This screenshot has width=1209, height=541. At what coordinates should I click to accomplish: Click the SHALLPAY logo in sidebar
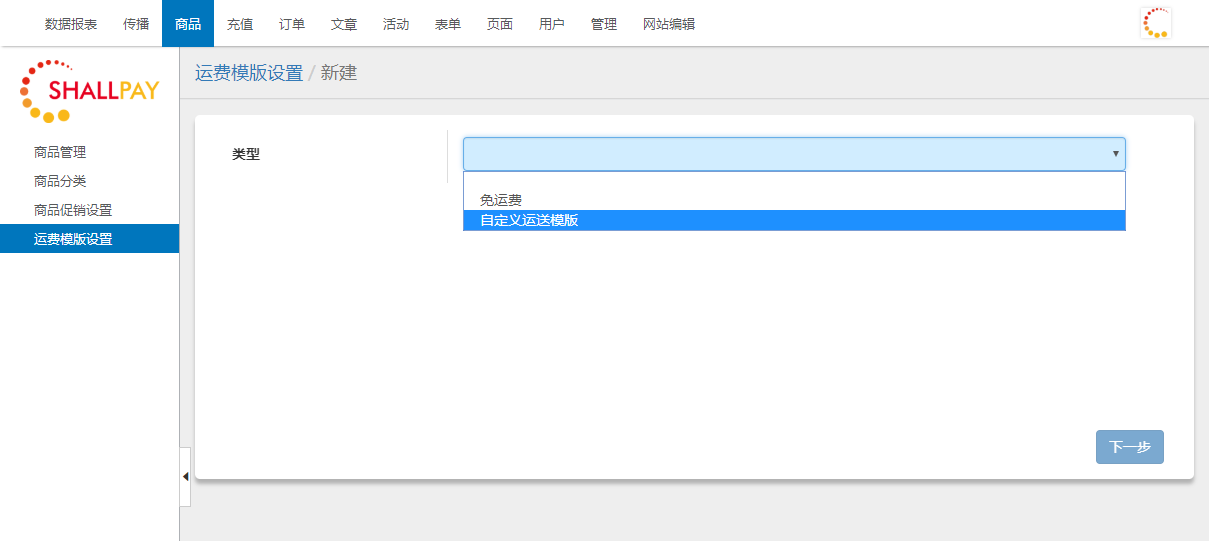click(89, 90)
